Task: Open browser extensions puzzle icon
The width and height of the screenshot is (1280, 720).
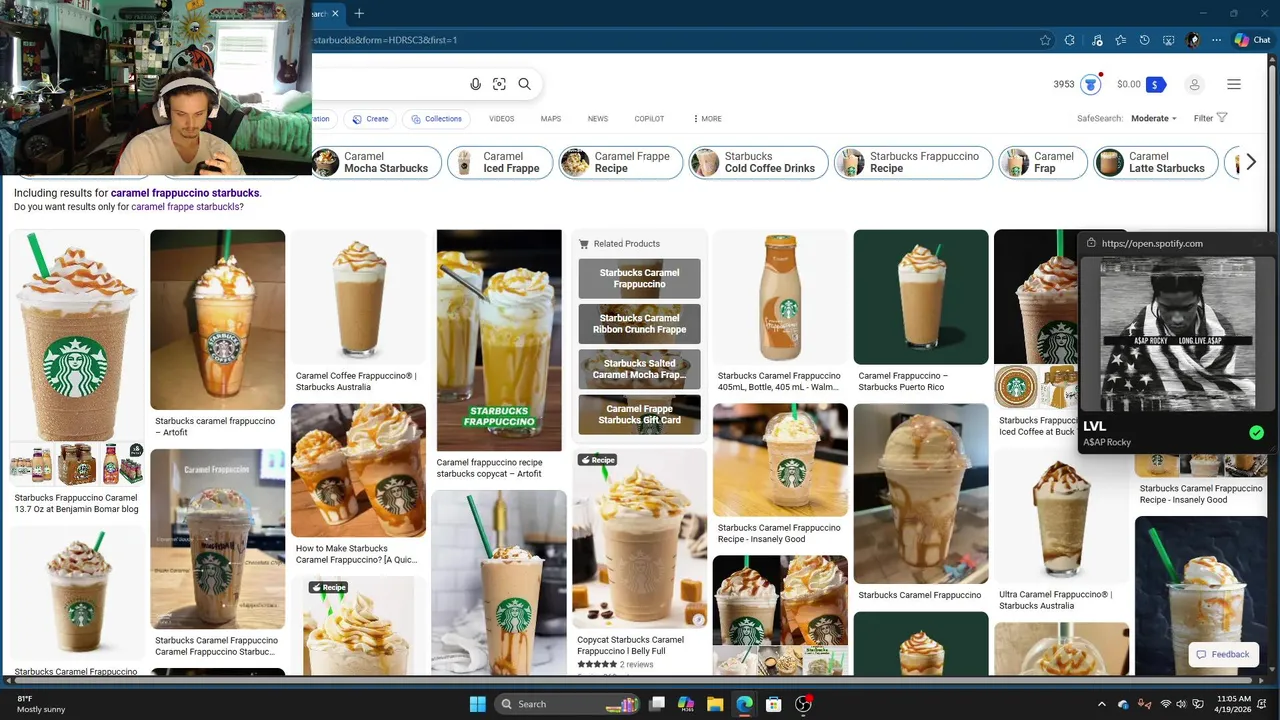Action: [1069, 40]
